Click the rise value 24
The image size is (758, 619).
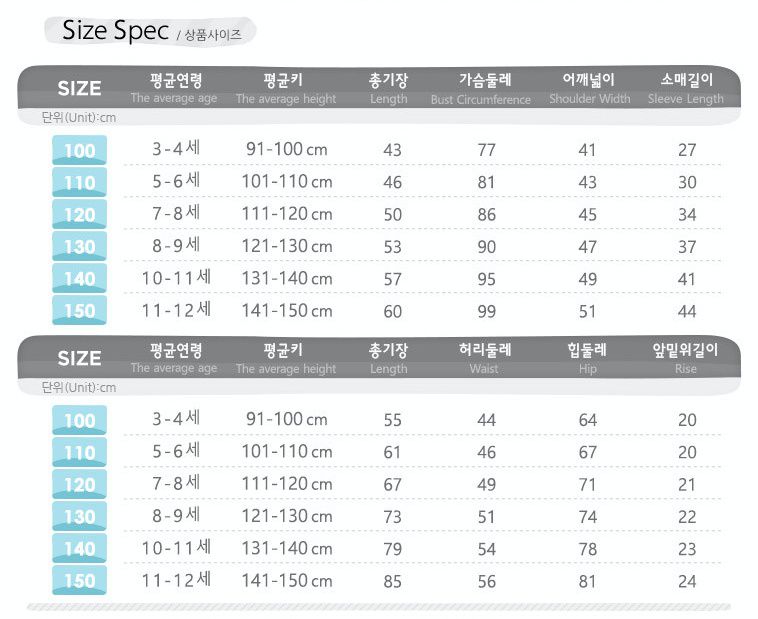[687, 580]
